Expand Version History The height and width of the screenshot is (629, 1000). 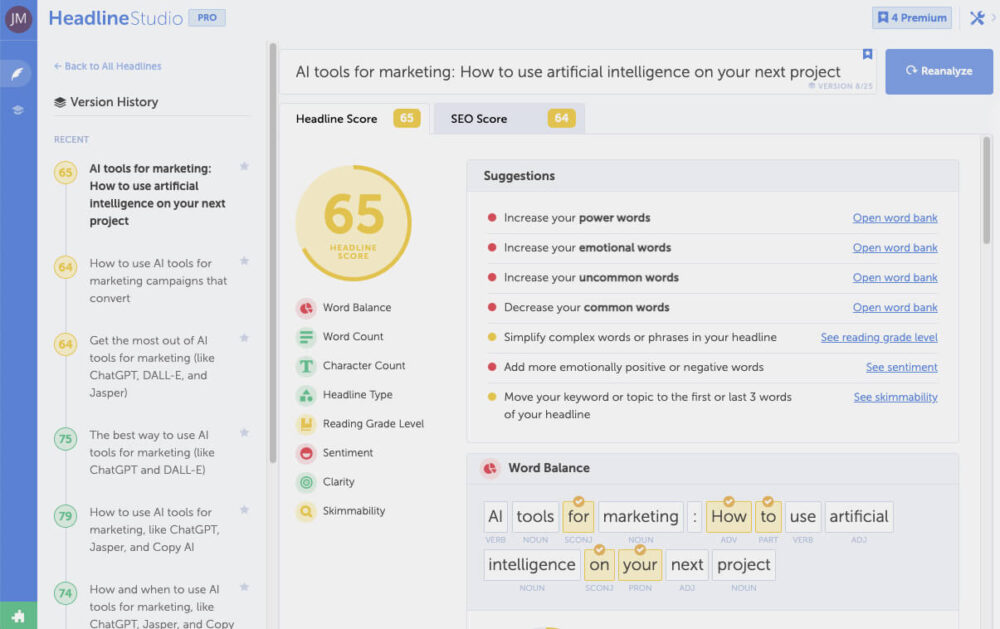[x=109, y=102]
